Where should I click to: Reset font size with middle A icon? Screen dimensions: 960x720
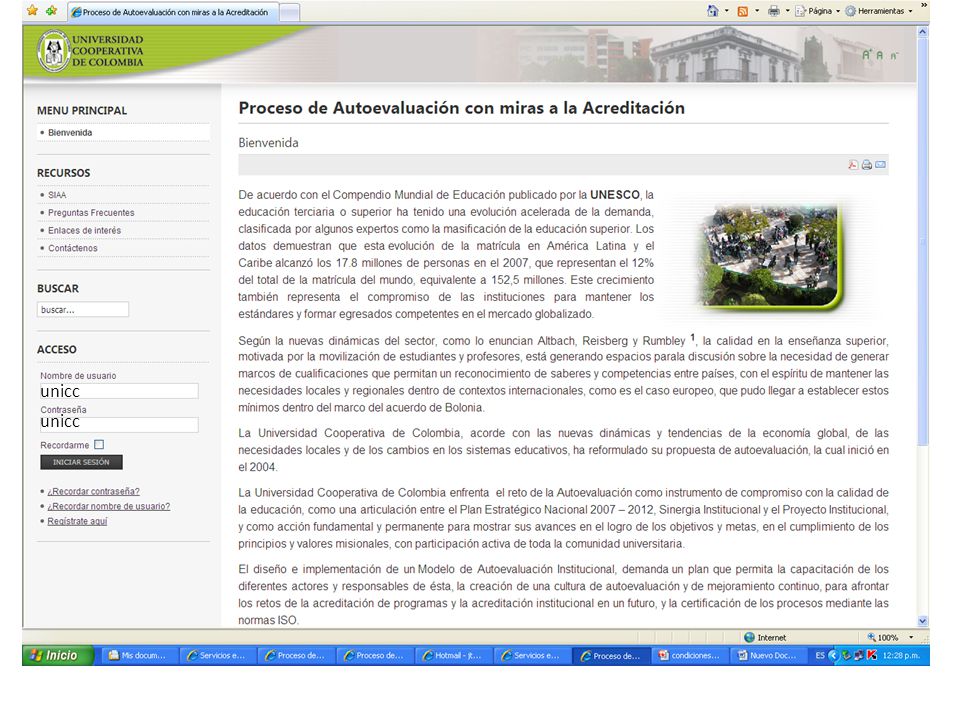(x=880, y=55)
